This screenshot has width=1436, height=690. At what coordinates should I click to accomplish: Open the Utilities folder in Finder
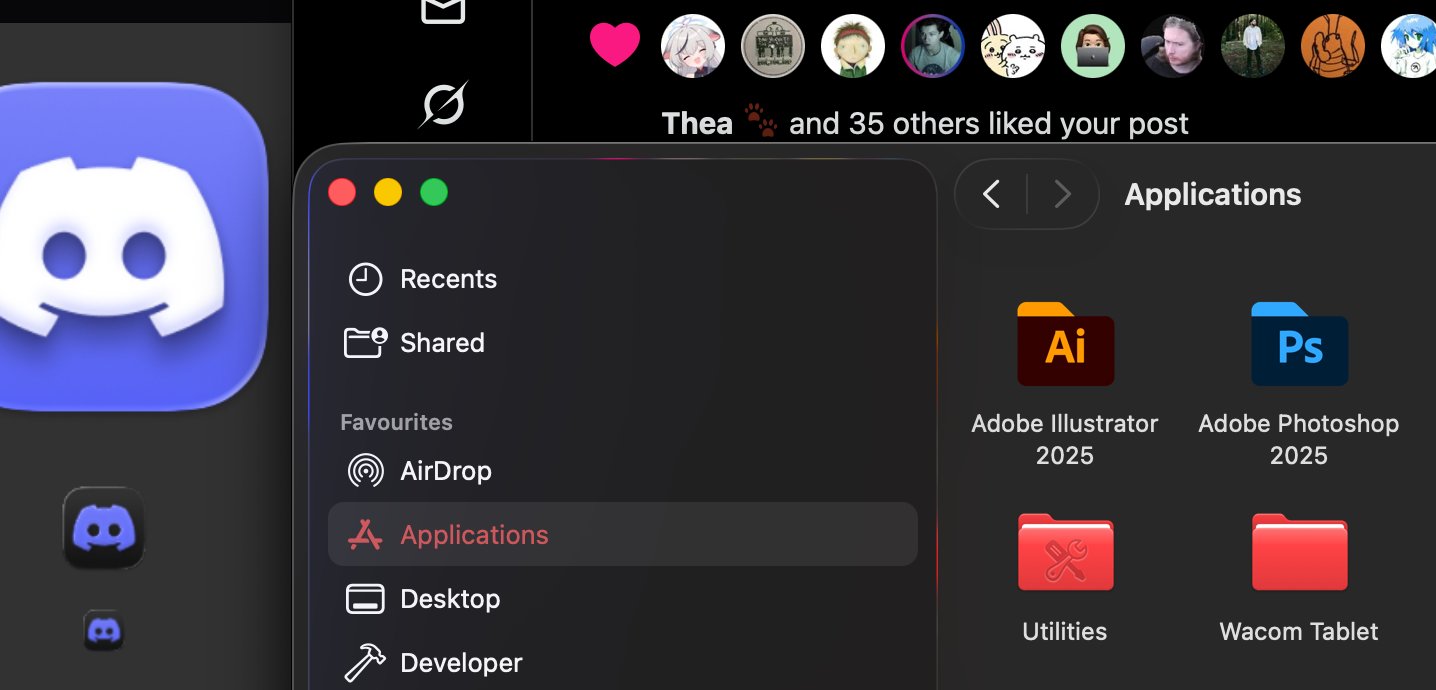[1065, 552]
